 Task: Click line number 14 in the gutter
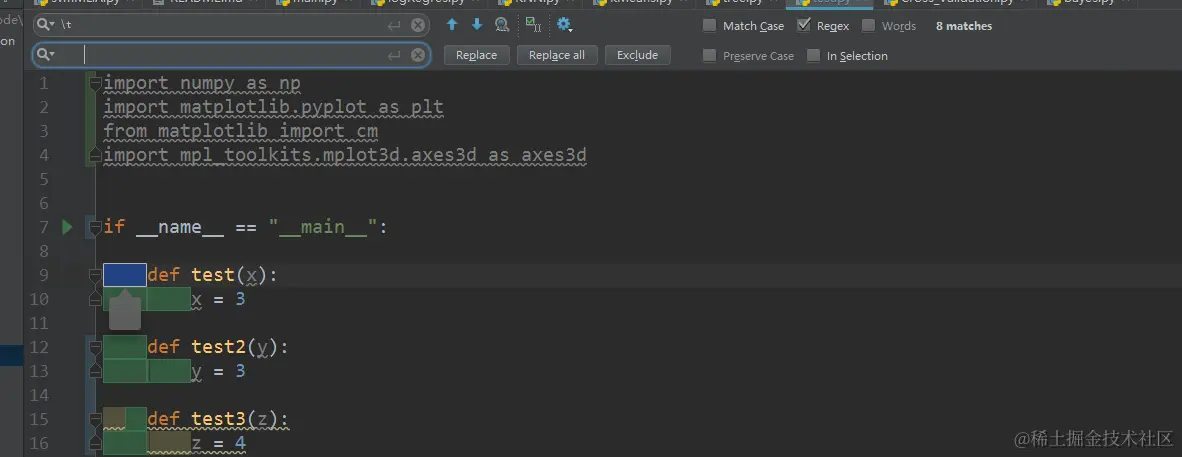pos(38,395)
